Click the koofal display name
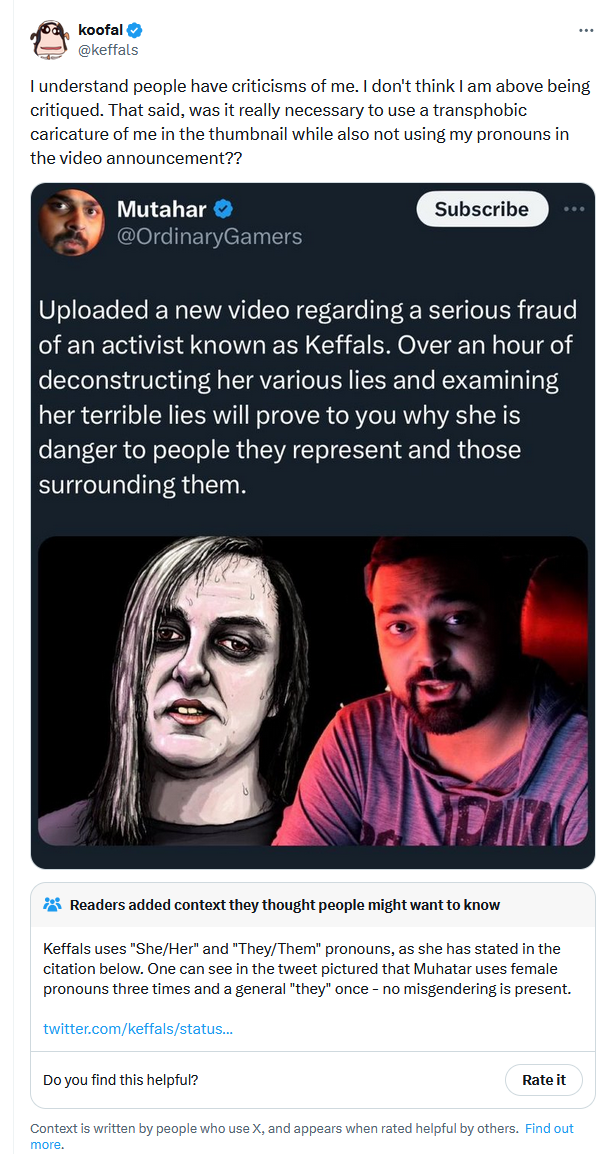 (101, 30)
